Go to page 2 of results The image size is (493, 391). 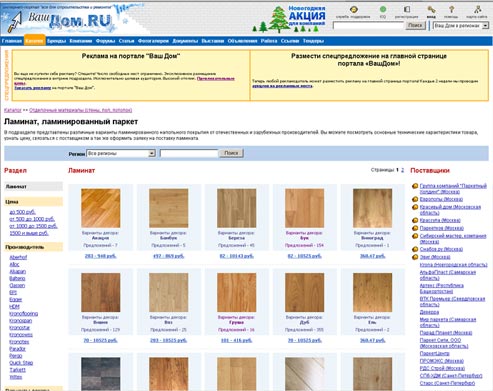[x=402, y=170]
